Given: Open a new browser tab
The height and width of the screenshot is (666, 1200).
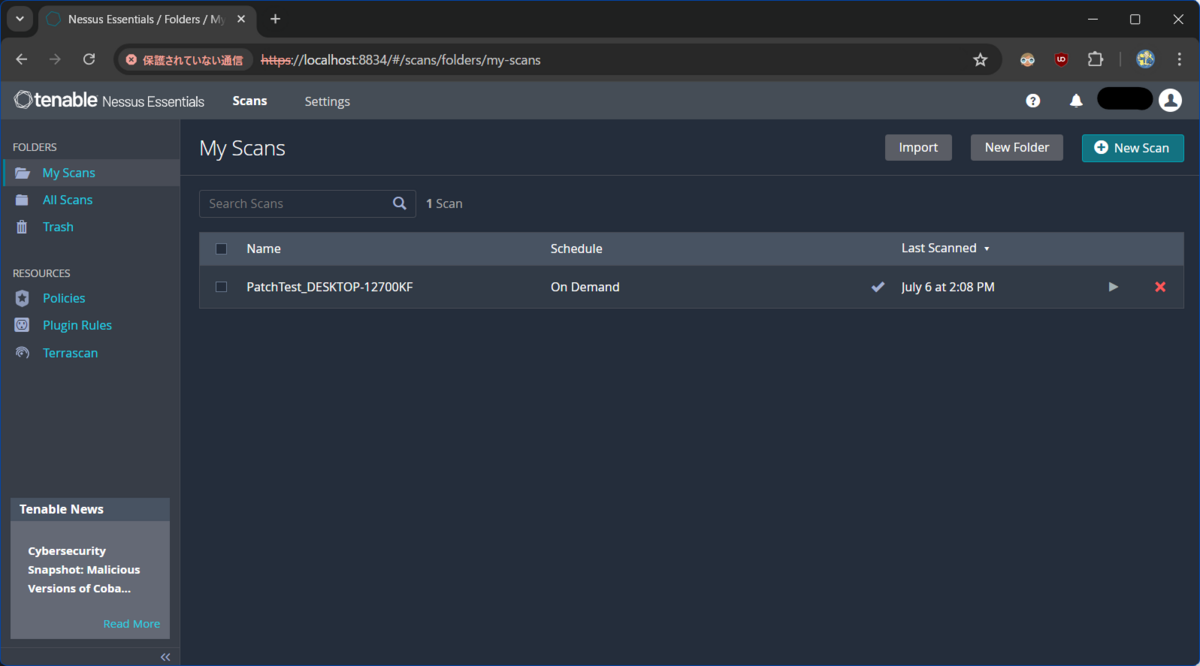Looking at the screenshot, I should (275, 19).
